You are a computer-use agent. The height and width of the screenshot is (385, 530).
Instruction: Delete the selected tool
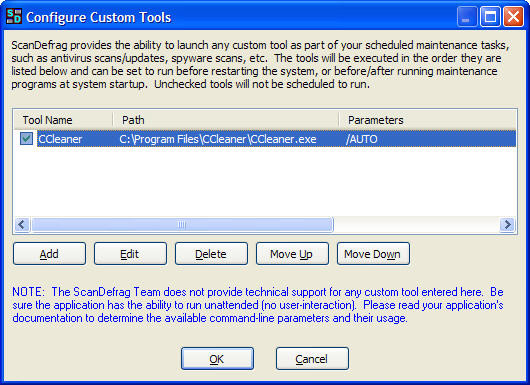[211, 254]
